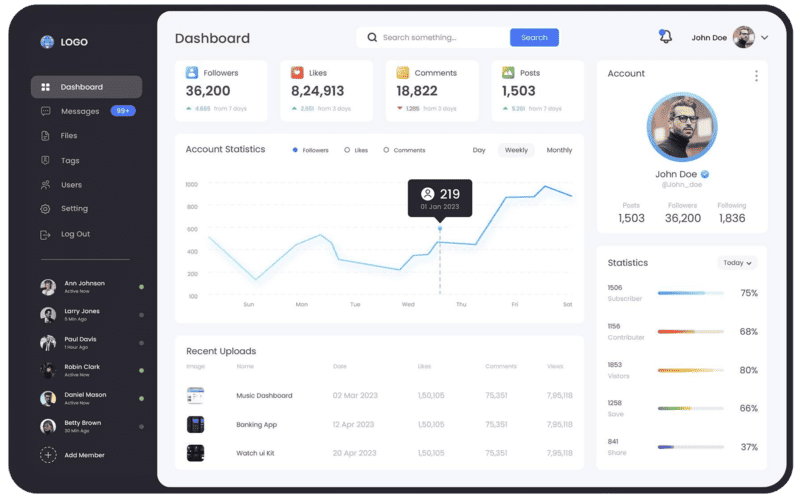The image size is (799, 498).
Task: Click the Log Out icon
Action: pos(46,234)
